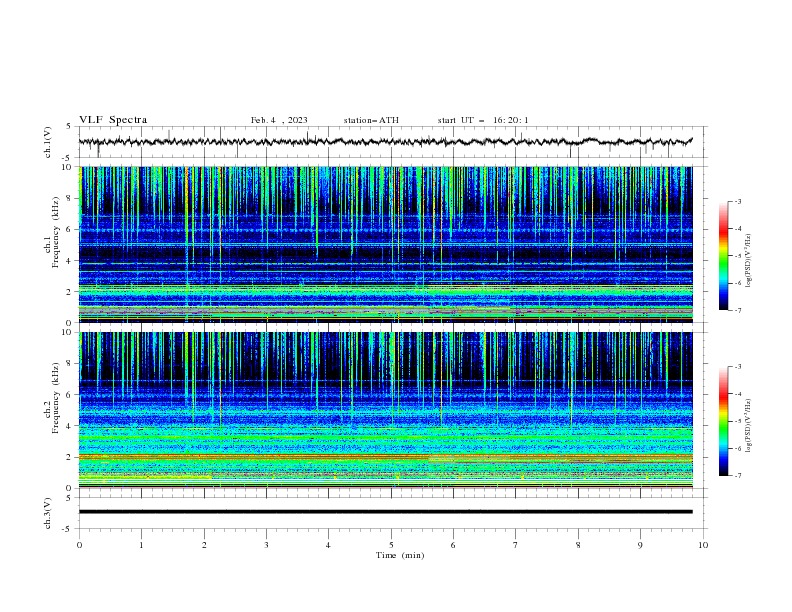Image resolution: width=792 pixels, height=612 pixels.
Task: Click the "-5" tick on the ch.1(V) axis
Action: (x=68, y=158)
